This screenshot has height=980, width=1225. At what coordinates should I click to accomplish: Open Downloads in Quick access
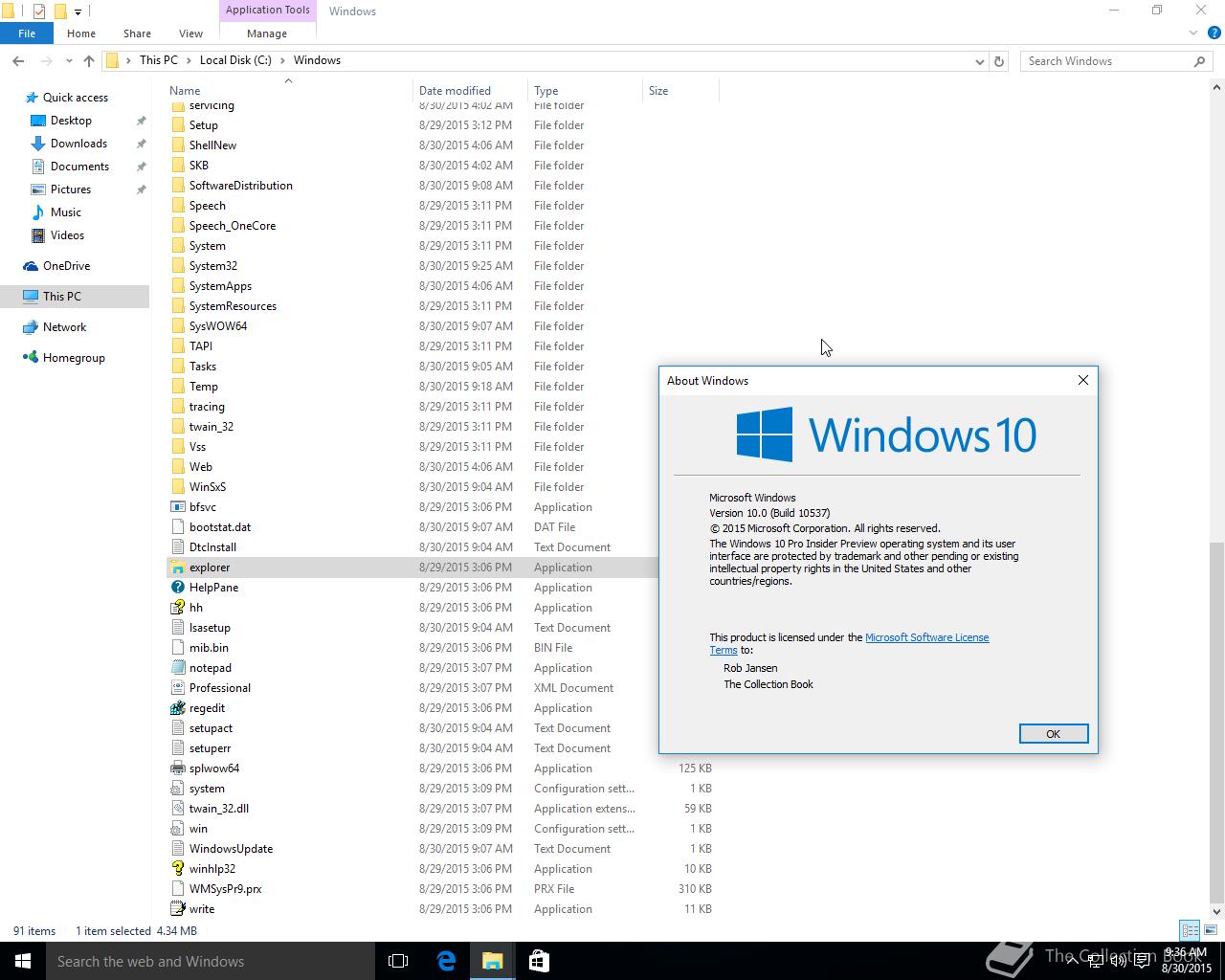78,144
